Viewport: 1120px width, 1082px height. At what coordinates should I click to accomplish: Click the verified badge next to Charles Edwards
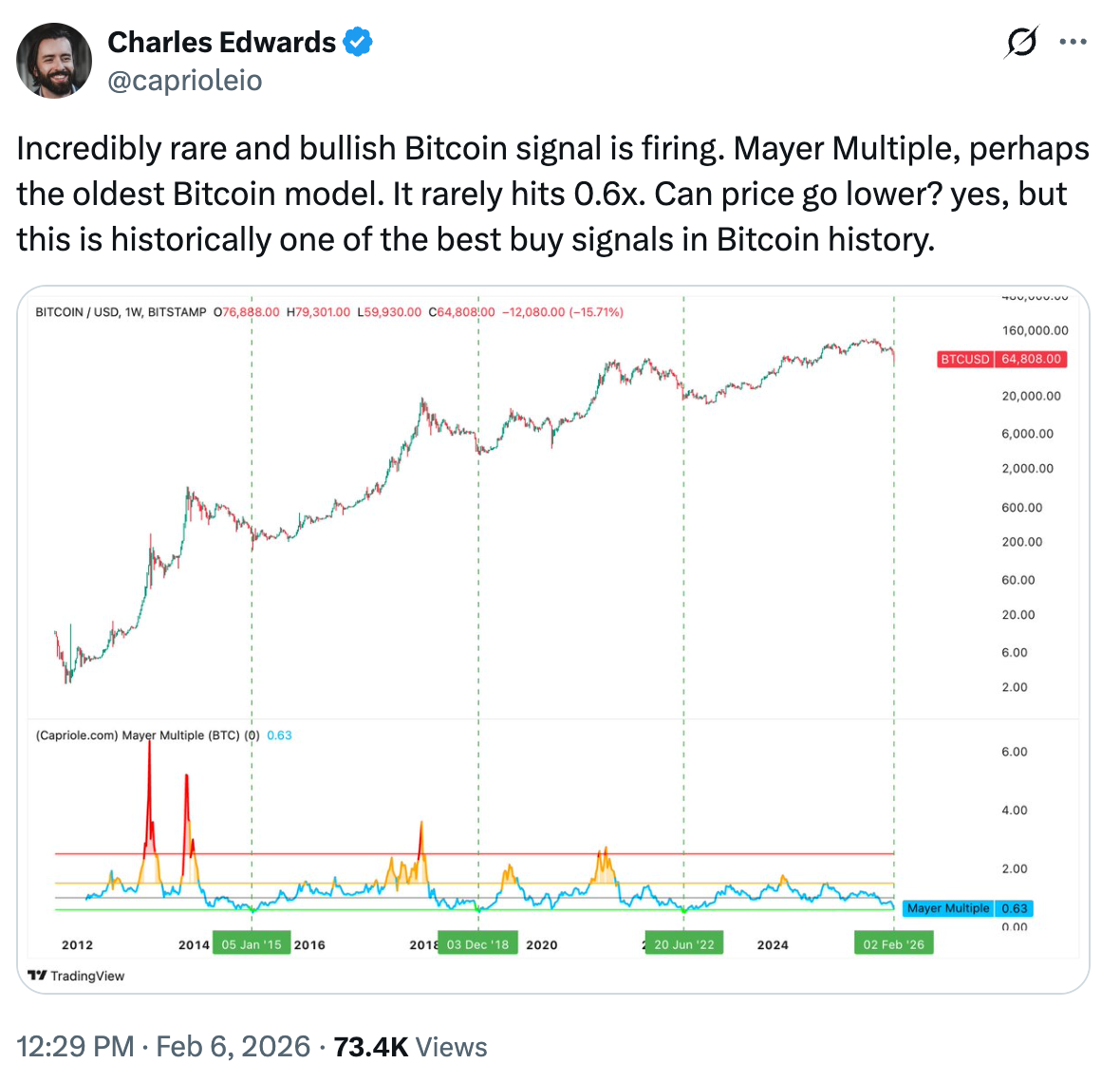tap(358, 41)
